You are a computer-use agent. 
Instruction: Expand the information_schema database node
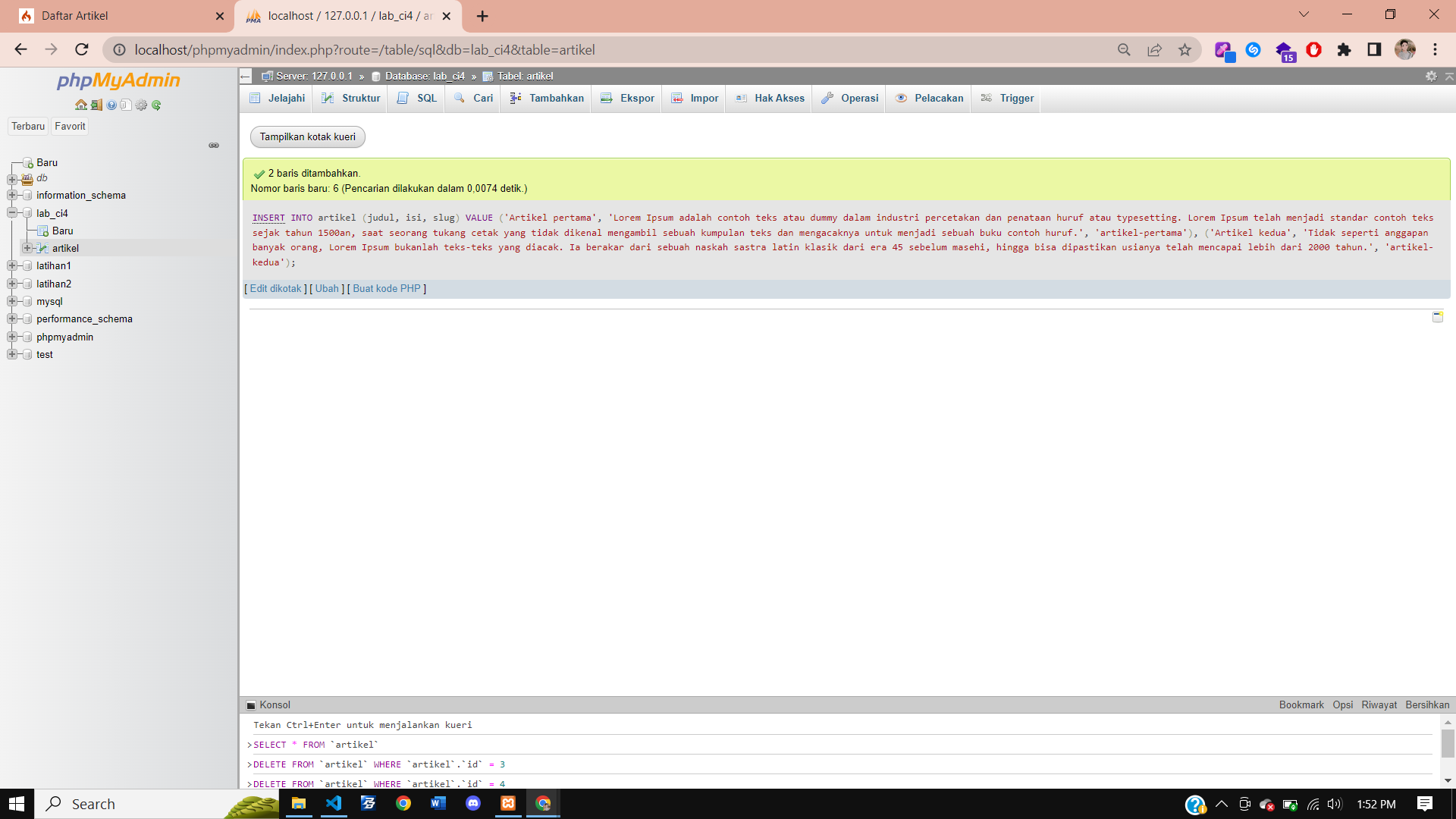[12, 195]
